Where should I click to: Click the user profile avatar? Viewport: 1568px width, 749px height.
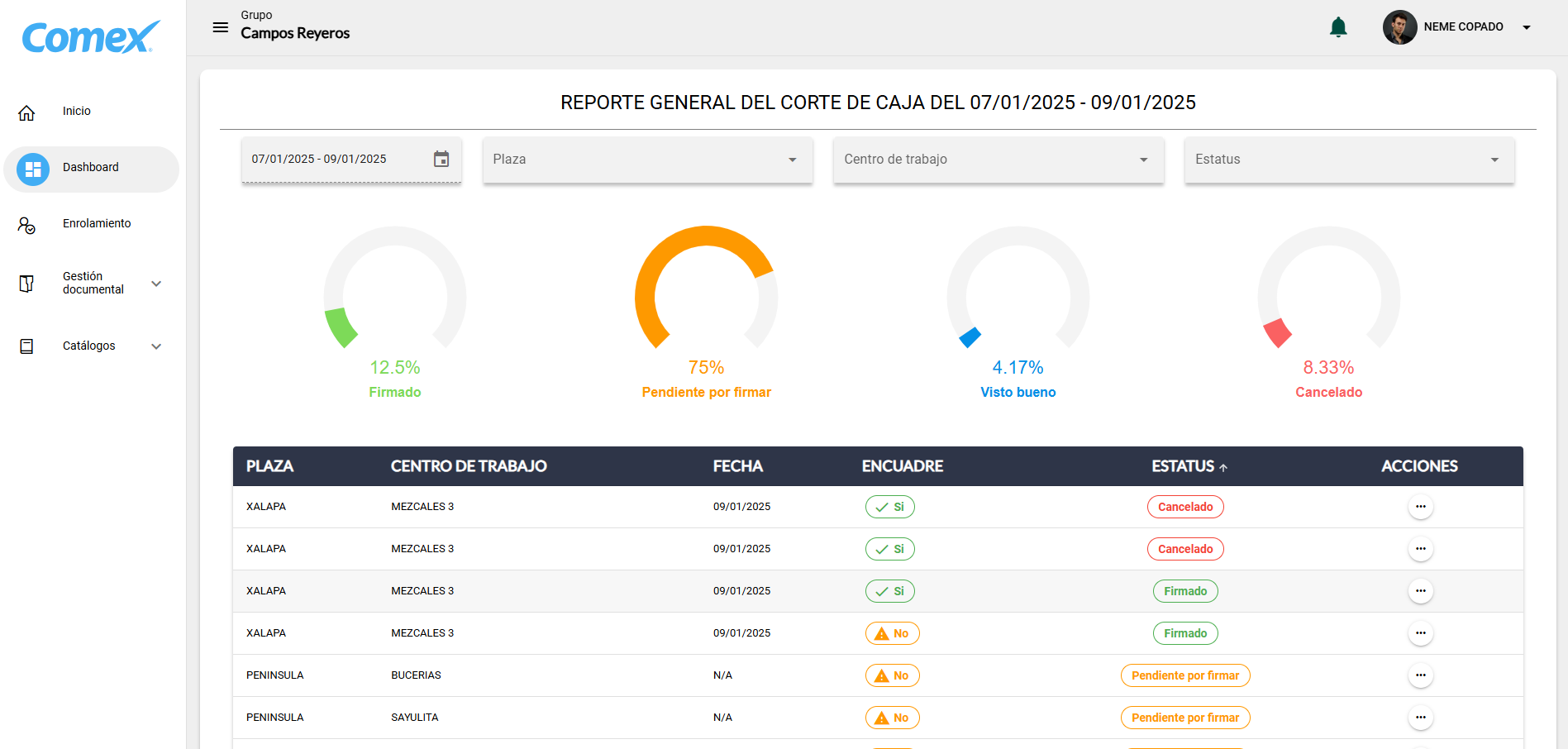click(1399, 27)
